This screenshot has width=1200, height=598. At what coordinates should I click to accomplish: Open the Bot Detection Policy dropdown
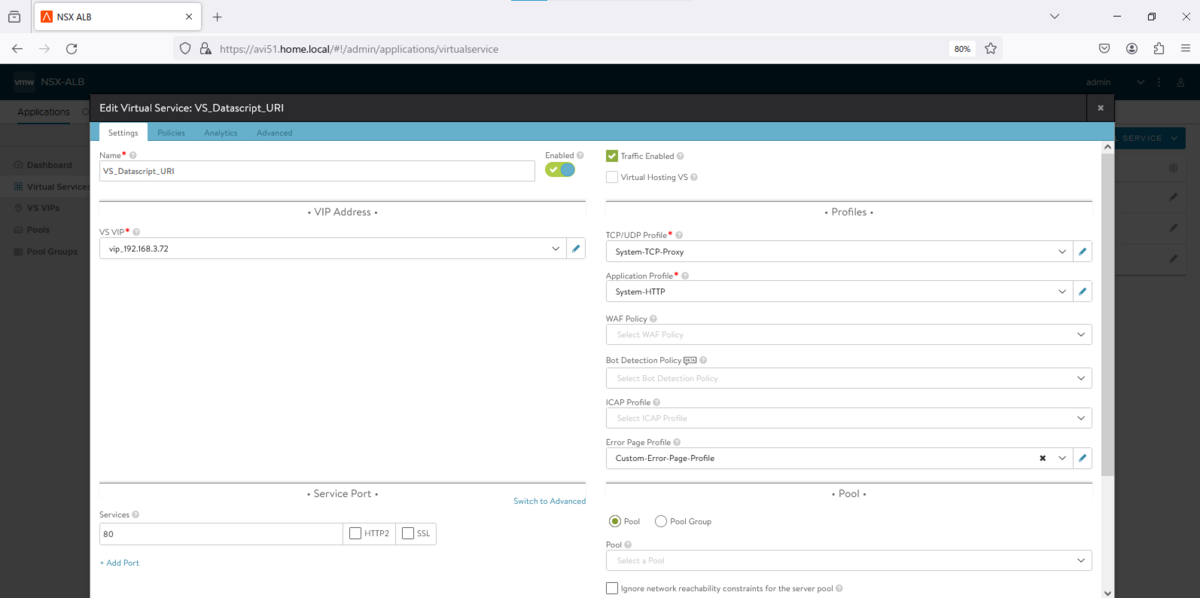click(849, 379)
